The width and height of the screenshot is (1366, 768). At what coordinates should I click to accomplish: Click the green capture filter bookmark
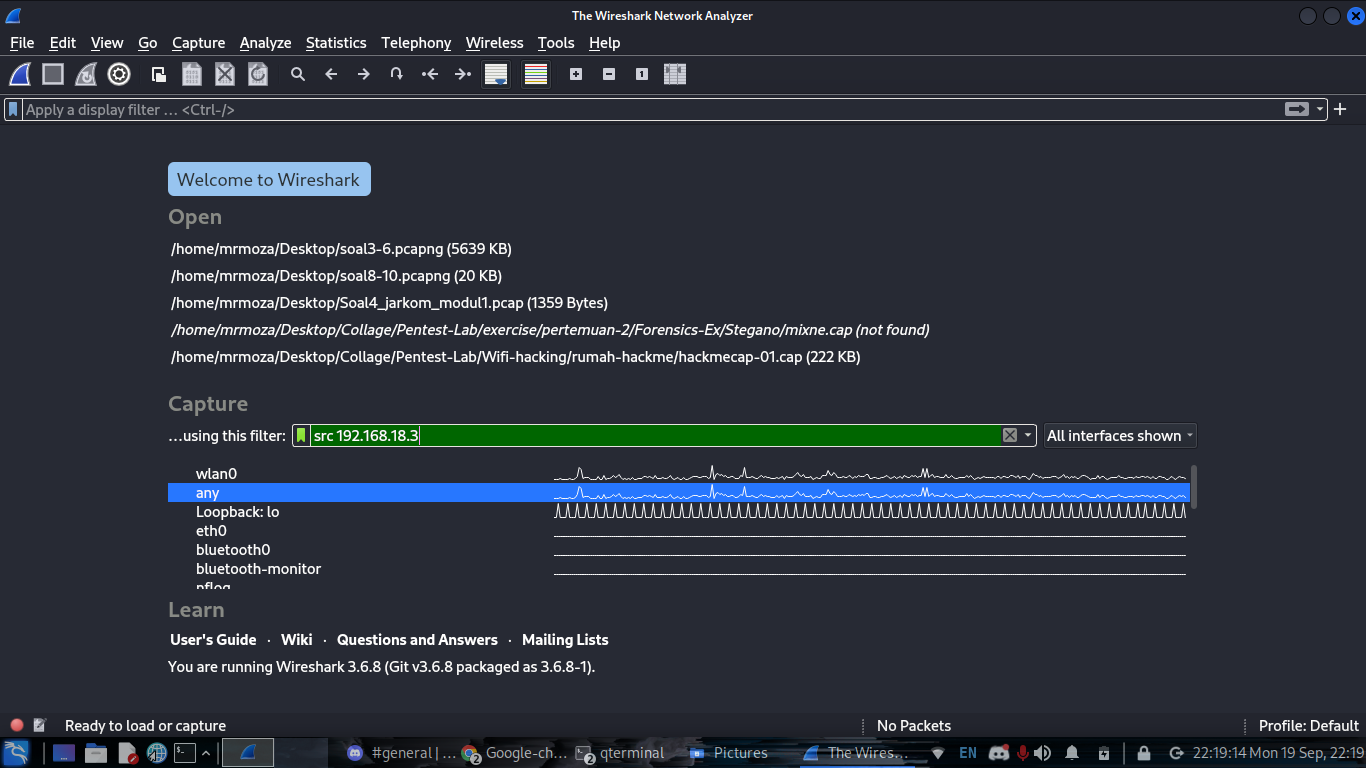click(301, 435)
